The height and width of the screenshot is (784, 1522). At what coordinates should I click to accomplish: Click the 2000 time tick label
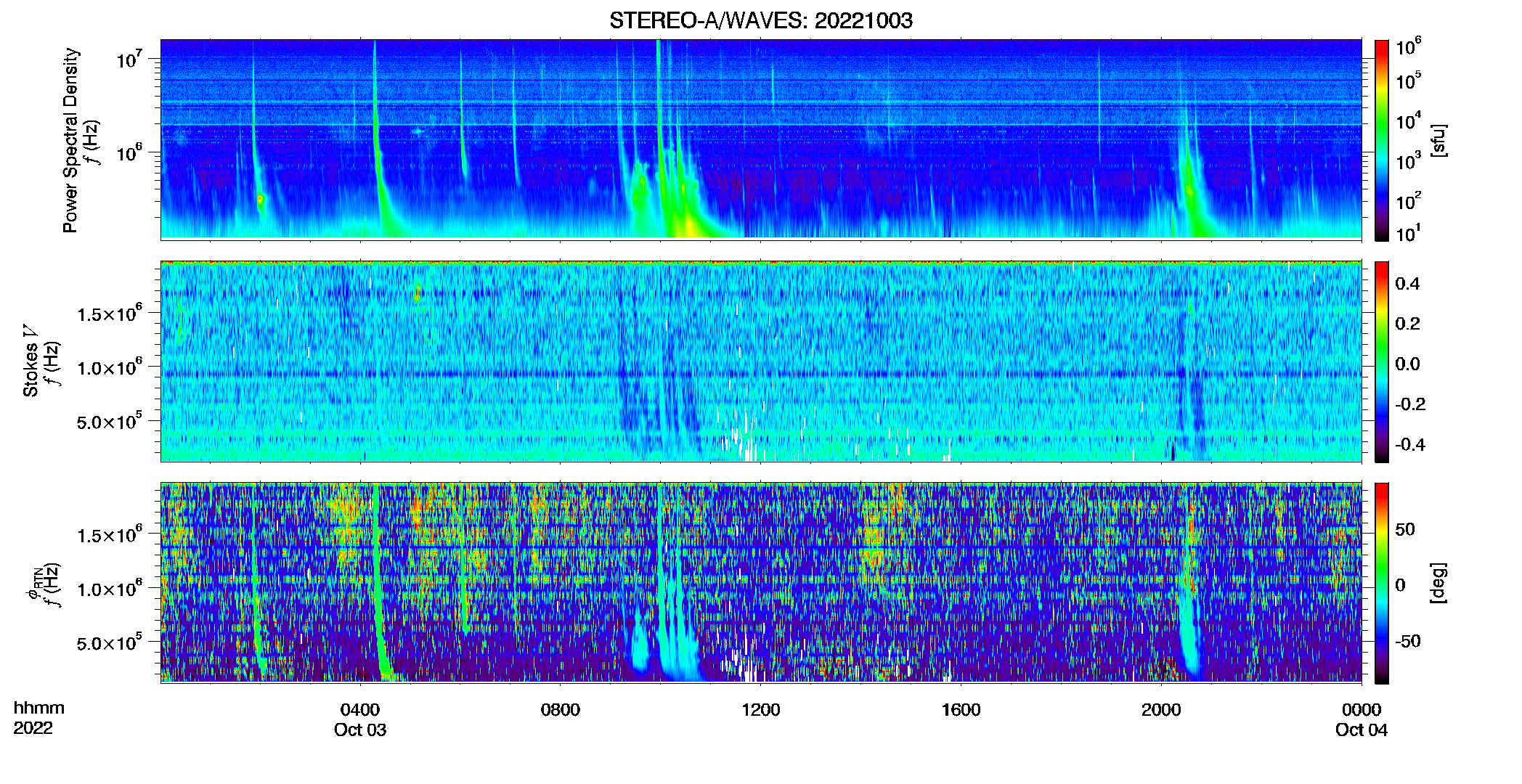[x=1161, y=710]
